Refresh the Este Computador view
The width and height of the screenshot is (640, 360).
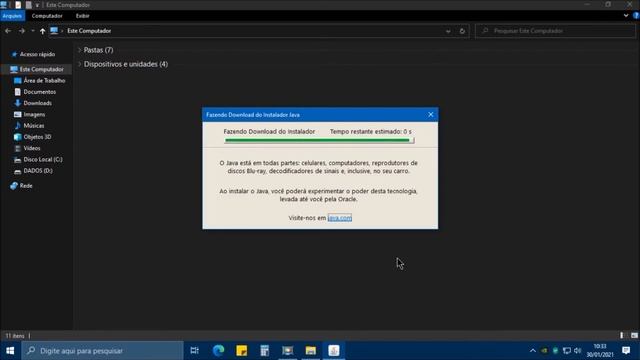point(462,31)
